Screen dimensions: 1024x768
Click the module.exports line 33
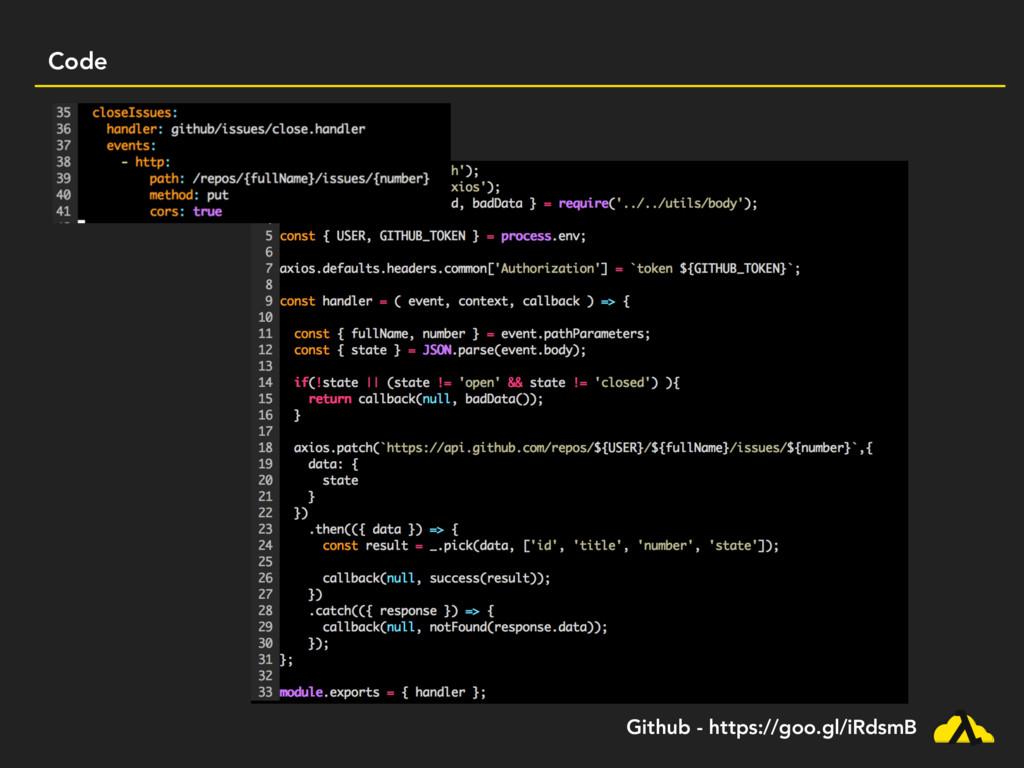[x=383, y=692]
